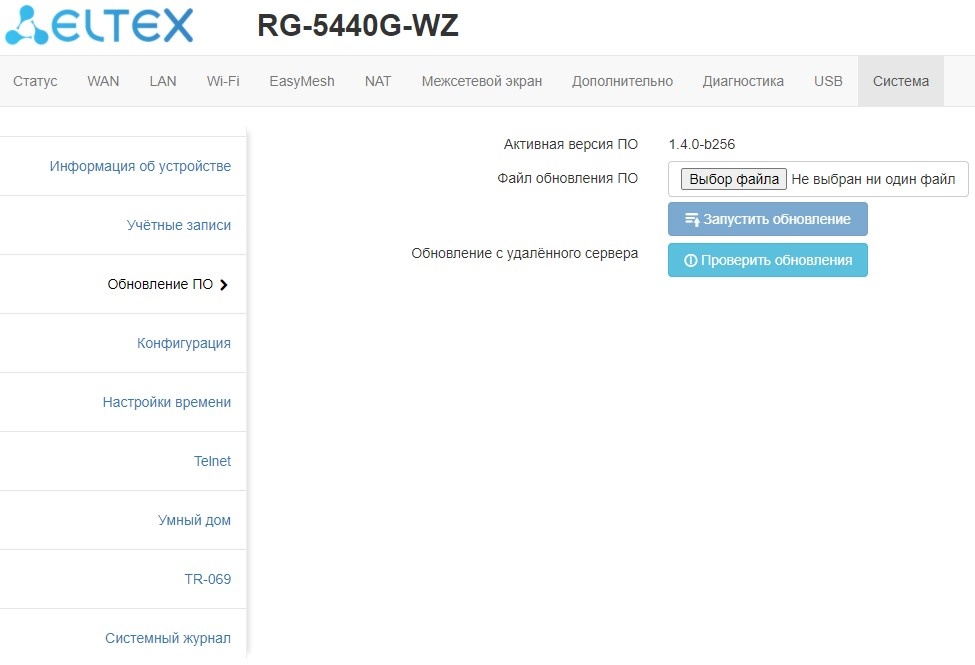This screenshot has width=975, height=665.
Task: Click the Активная версия ПО label
Action: [571, 144]
